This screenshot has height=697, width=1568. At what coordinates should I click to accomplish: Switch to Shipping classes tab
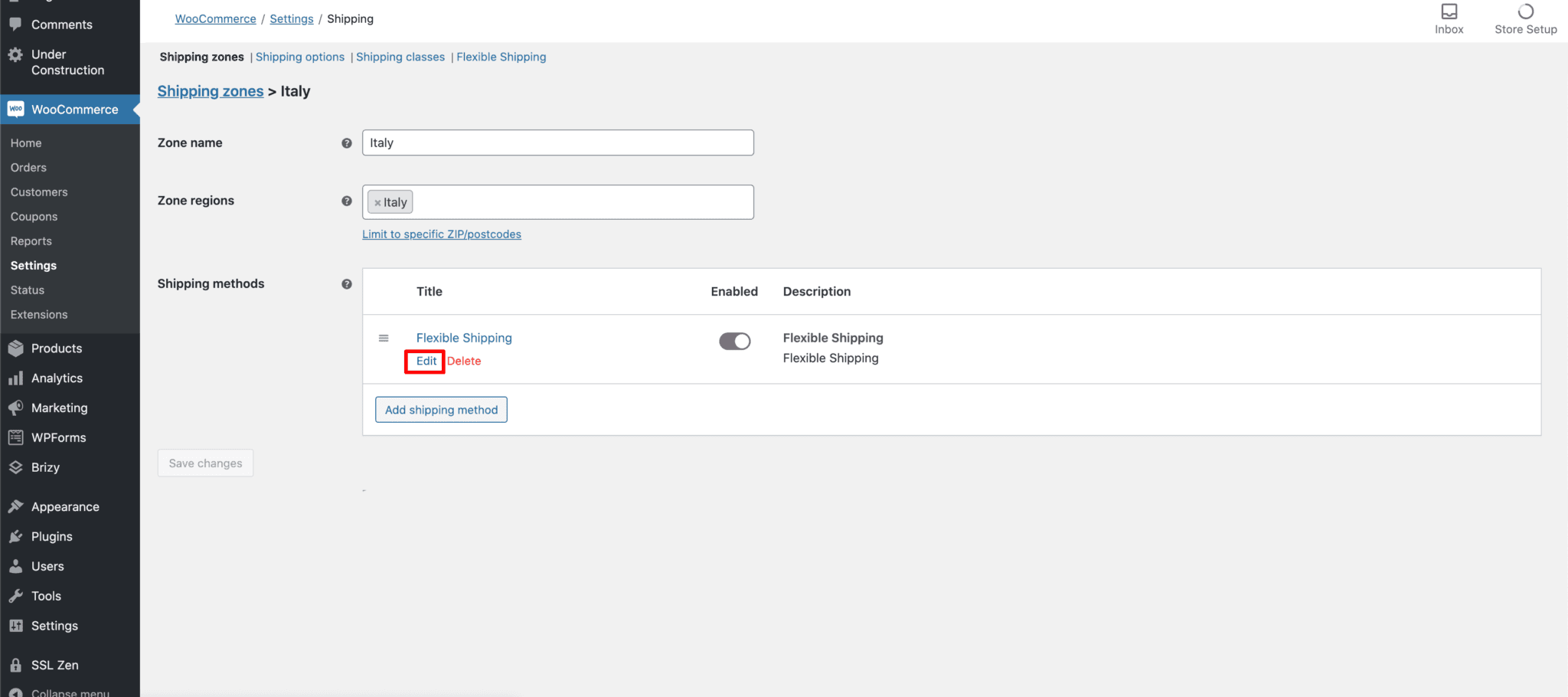point(400,57)
